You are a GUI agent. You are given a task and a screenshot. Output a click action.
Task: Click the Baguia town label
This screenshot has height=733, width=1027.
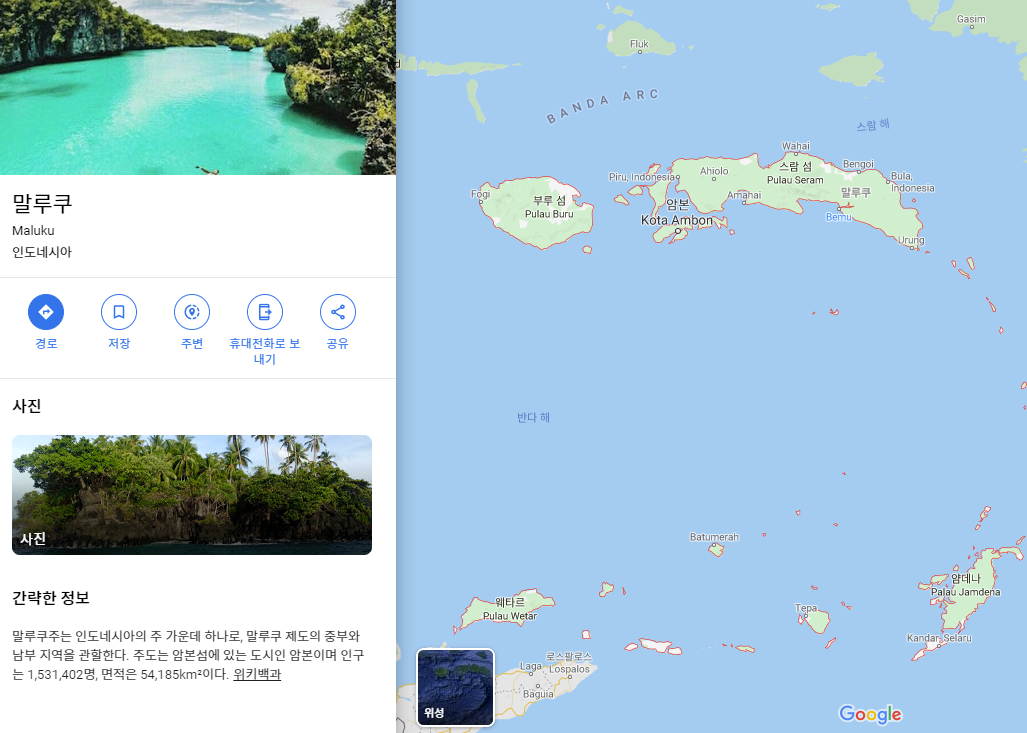pyautogui.click(x=538, y=694)
